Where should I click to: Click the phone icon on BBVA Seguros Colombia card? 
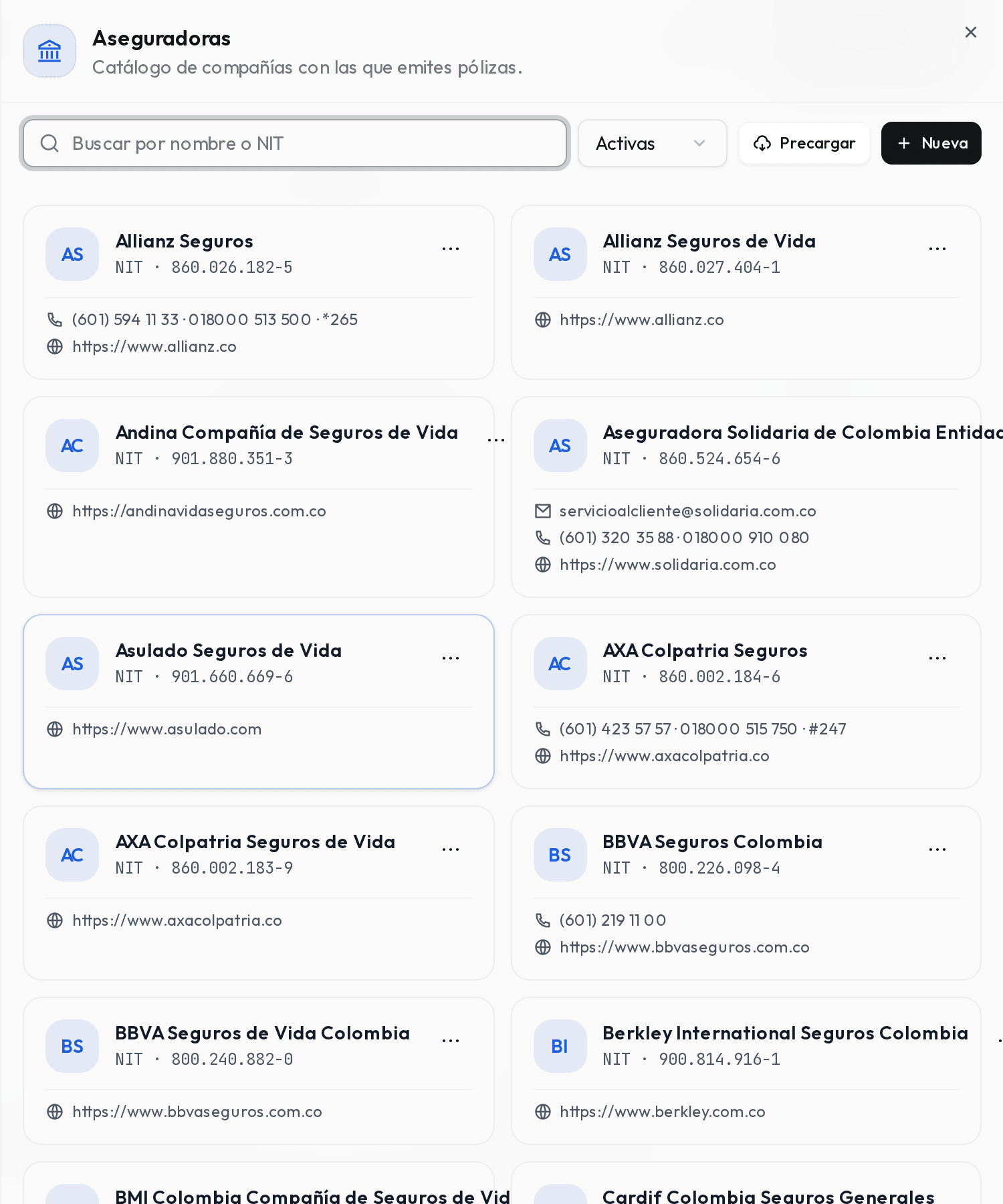click(x=542, y=920)
